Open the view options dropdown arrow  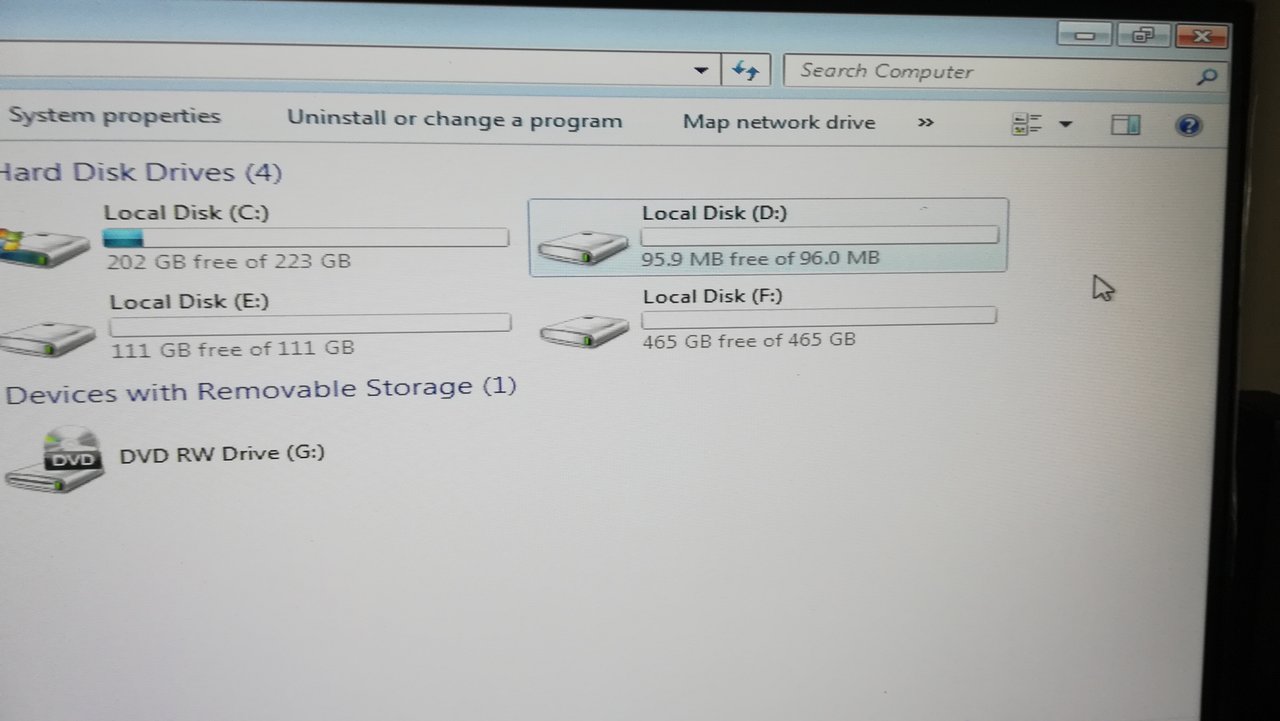click(1065, 125)
